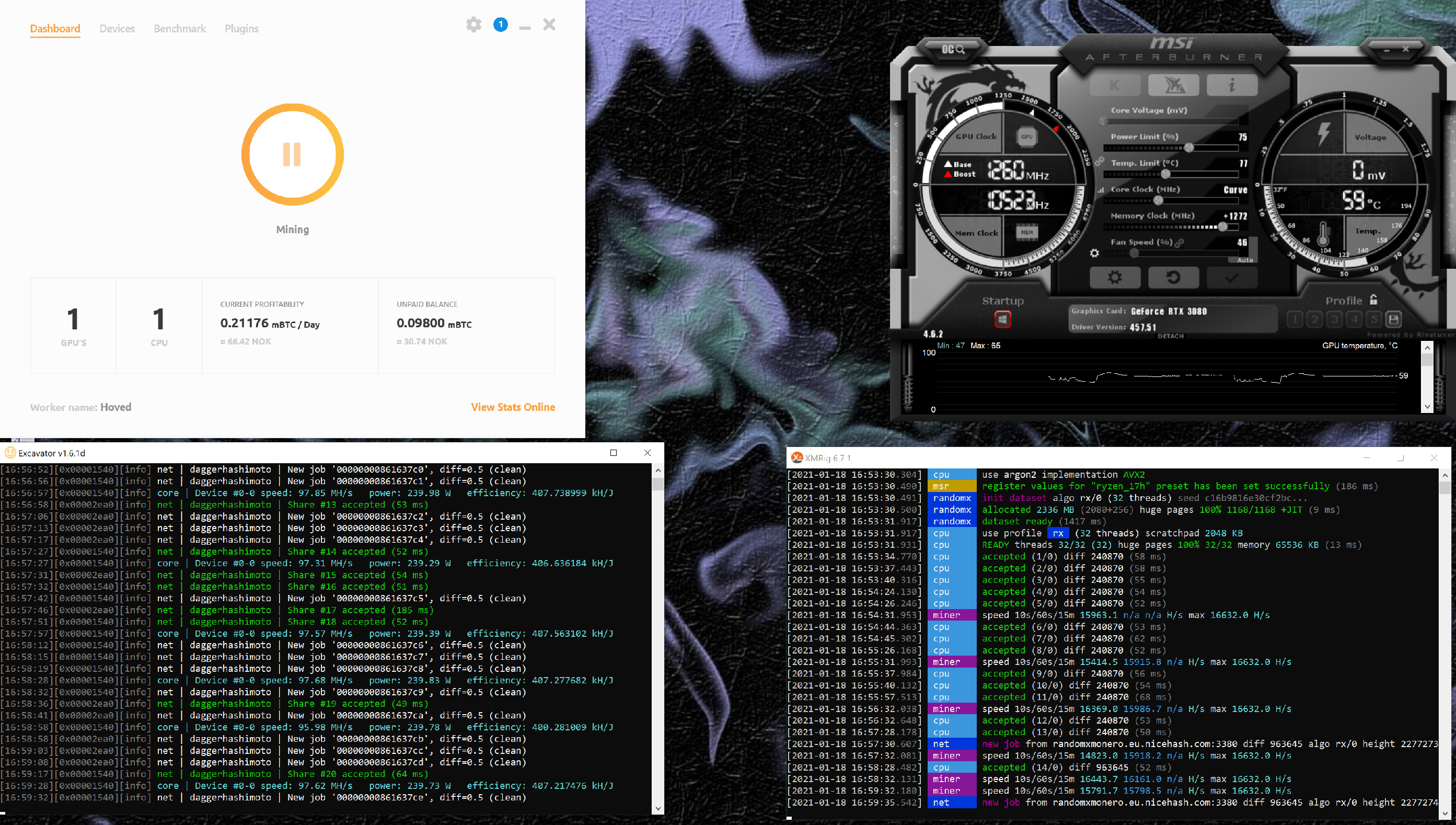The width and height of the screenshot is (1456, 825).
Task: Open Afterburner settings gear button
Action: [1115, 277]
